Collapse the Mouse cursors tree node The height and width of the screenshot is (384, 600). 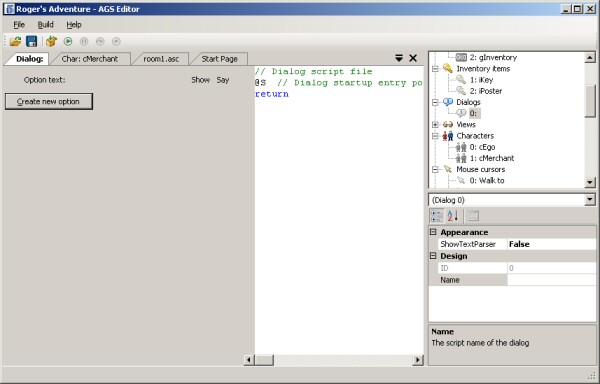tap(435, 169)
